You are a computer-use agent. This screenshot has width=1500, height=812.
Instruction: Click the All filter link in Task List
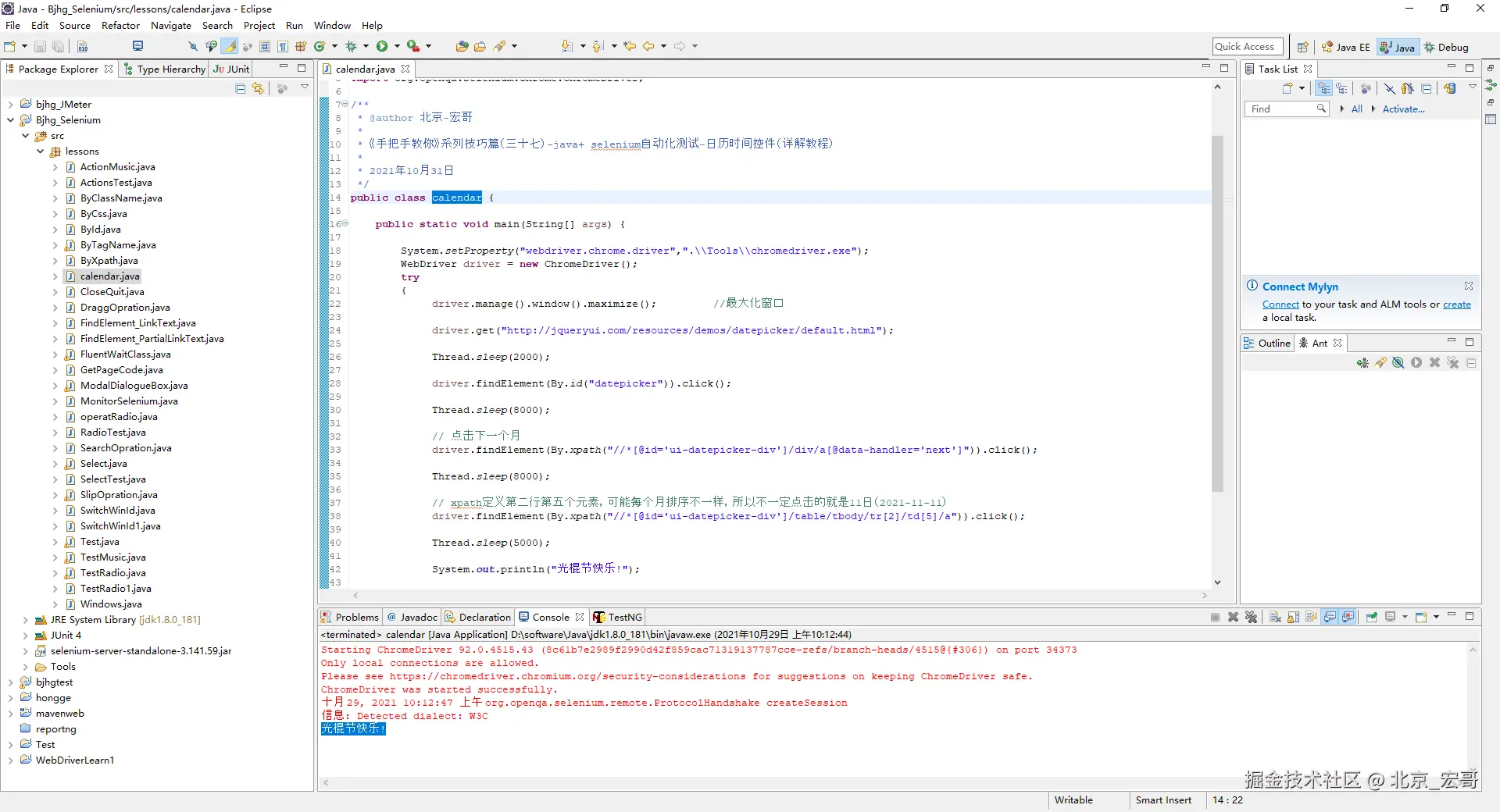(x=1357, y=109)
